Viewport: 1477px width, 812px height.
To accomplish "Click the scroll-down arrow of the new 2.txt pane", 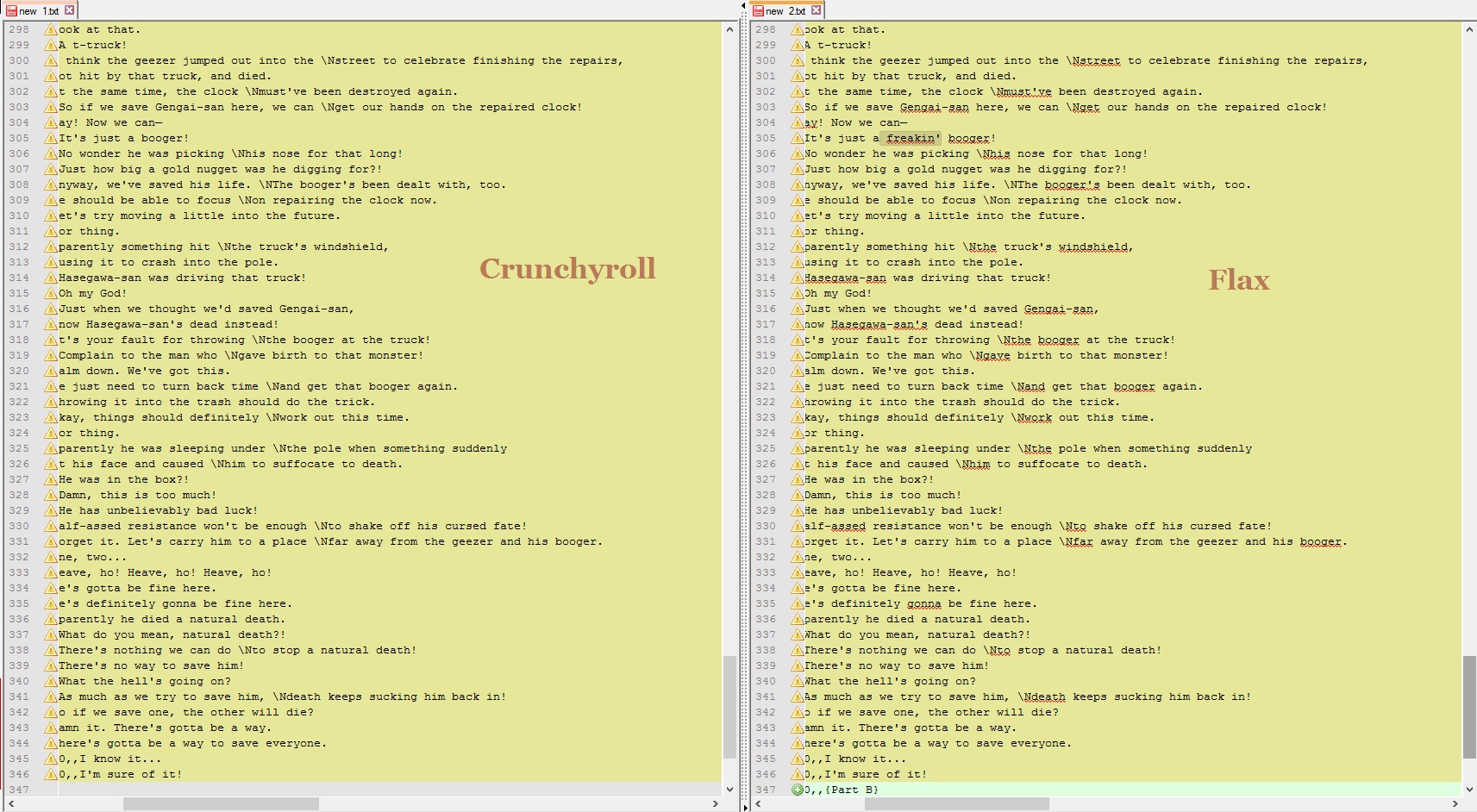I will click(1469, 789).
